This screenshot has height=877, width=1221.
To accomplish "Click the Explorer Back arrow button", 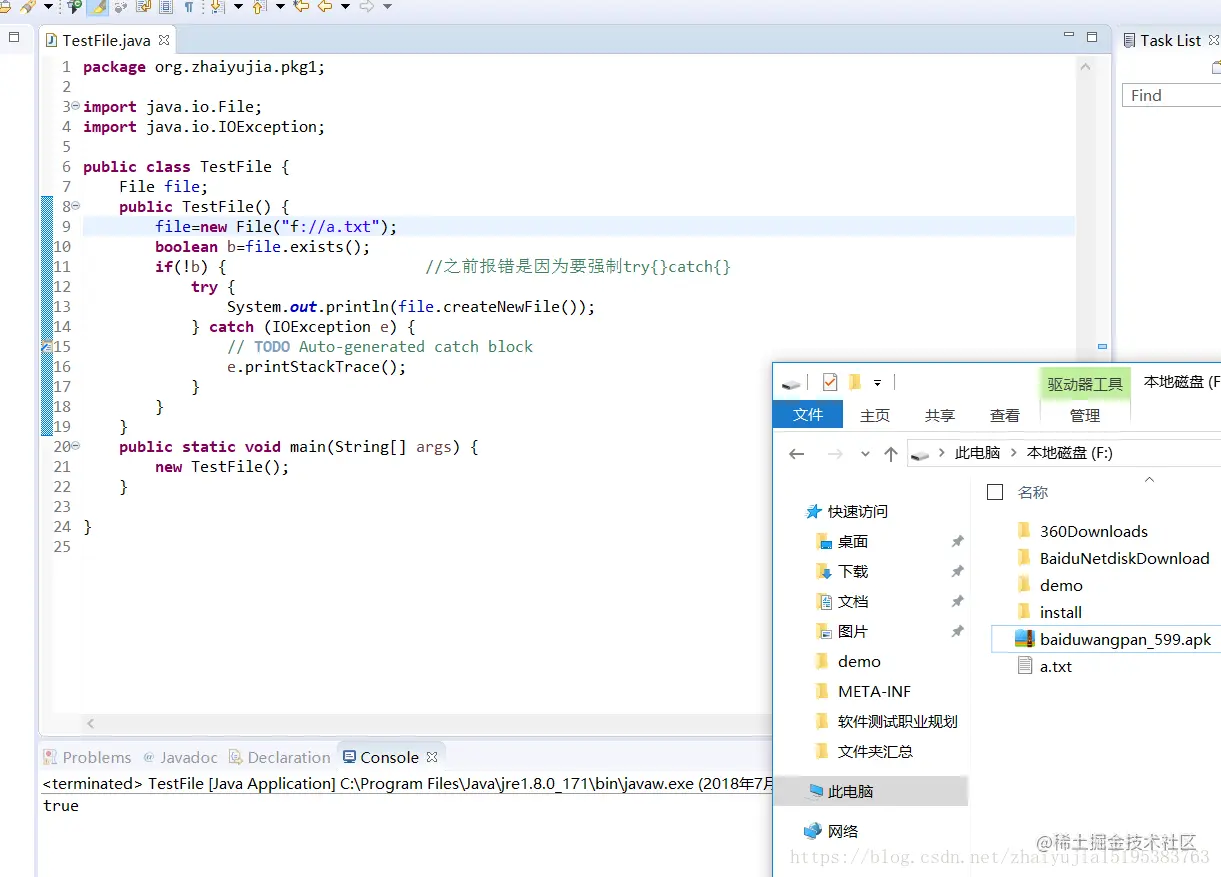I will tap(797, 454).
